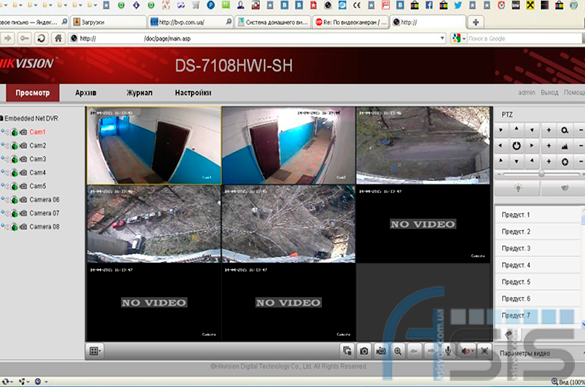Click PTZ down arrow button

516,161
